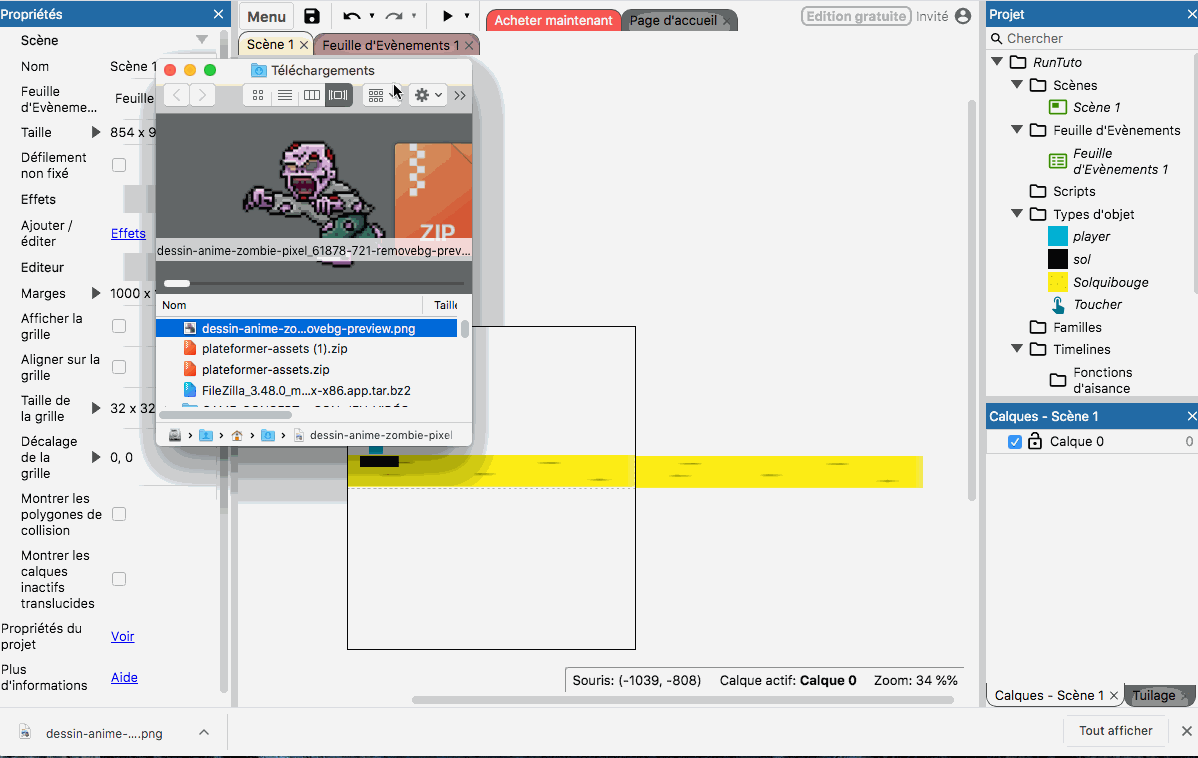Click the Save project floppy disk icon
This screenshot has height=758, width=1198.
pyautogui.click(x=312, y=16)
